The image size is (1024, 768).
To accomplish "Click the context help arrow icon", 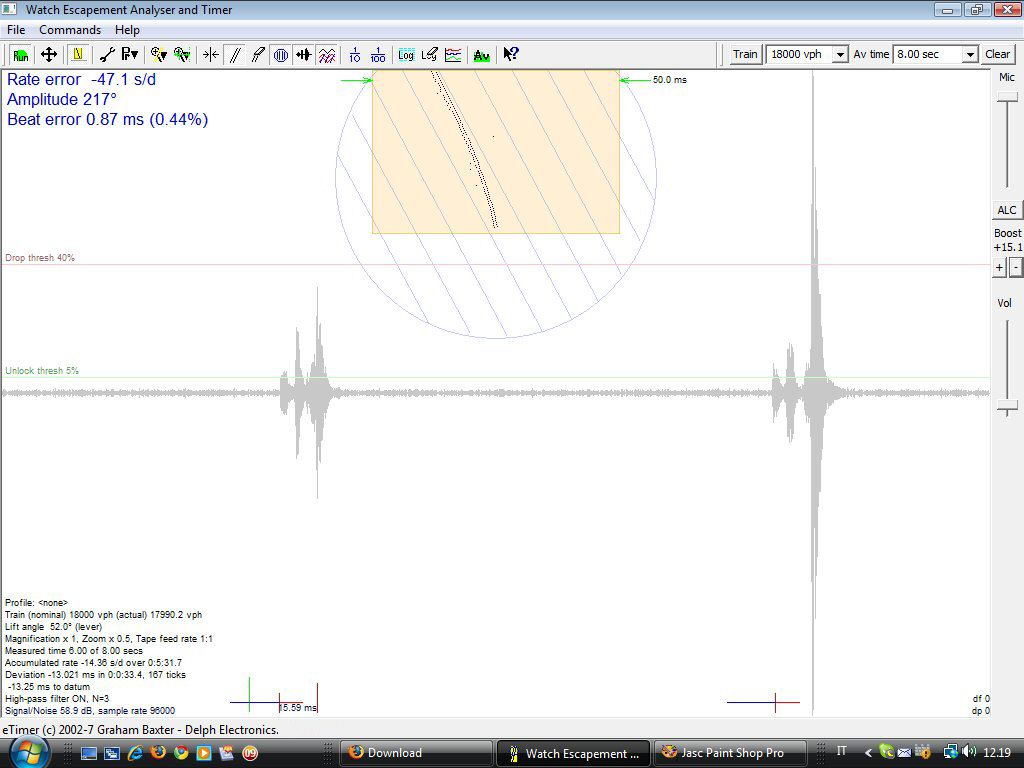I will pyautogui.click(x=510, y=55).
